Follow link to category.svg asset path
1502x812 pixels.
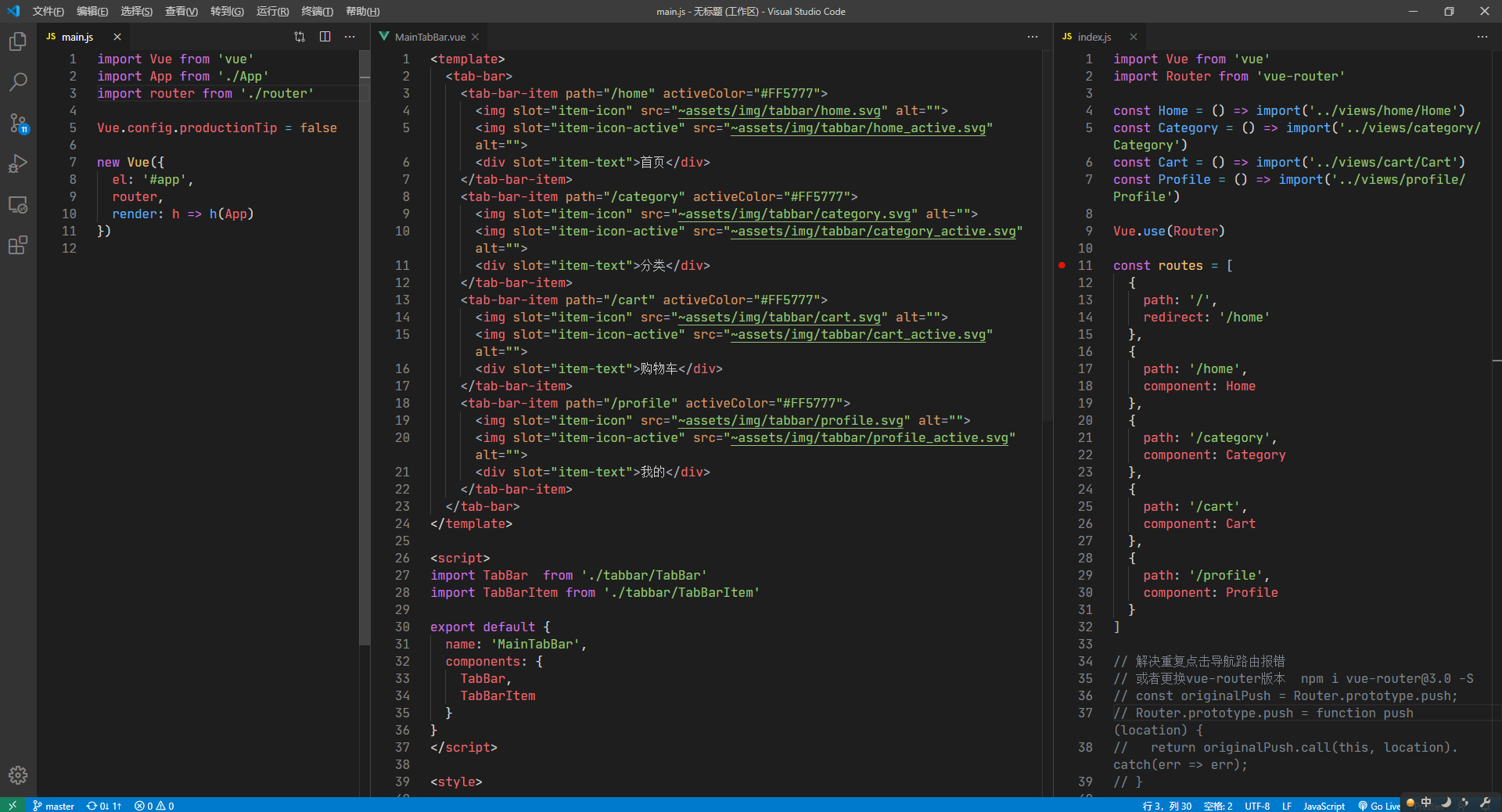tap(794, 214)
